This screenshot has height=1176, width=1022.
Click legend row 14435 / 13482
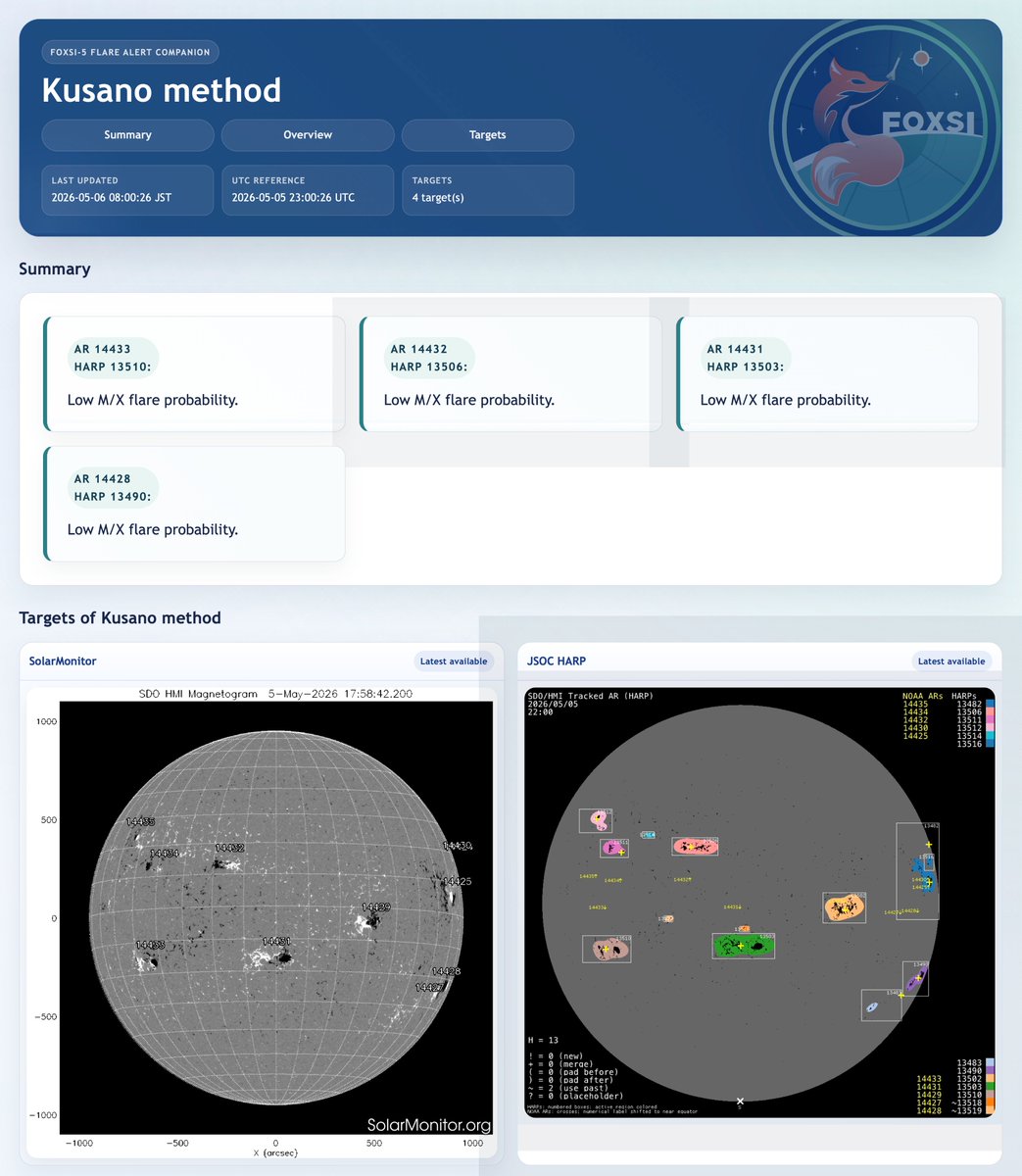(x=948, y=704)
